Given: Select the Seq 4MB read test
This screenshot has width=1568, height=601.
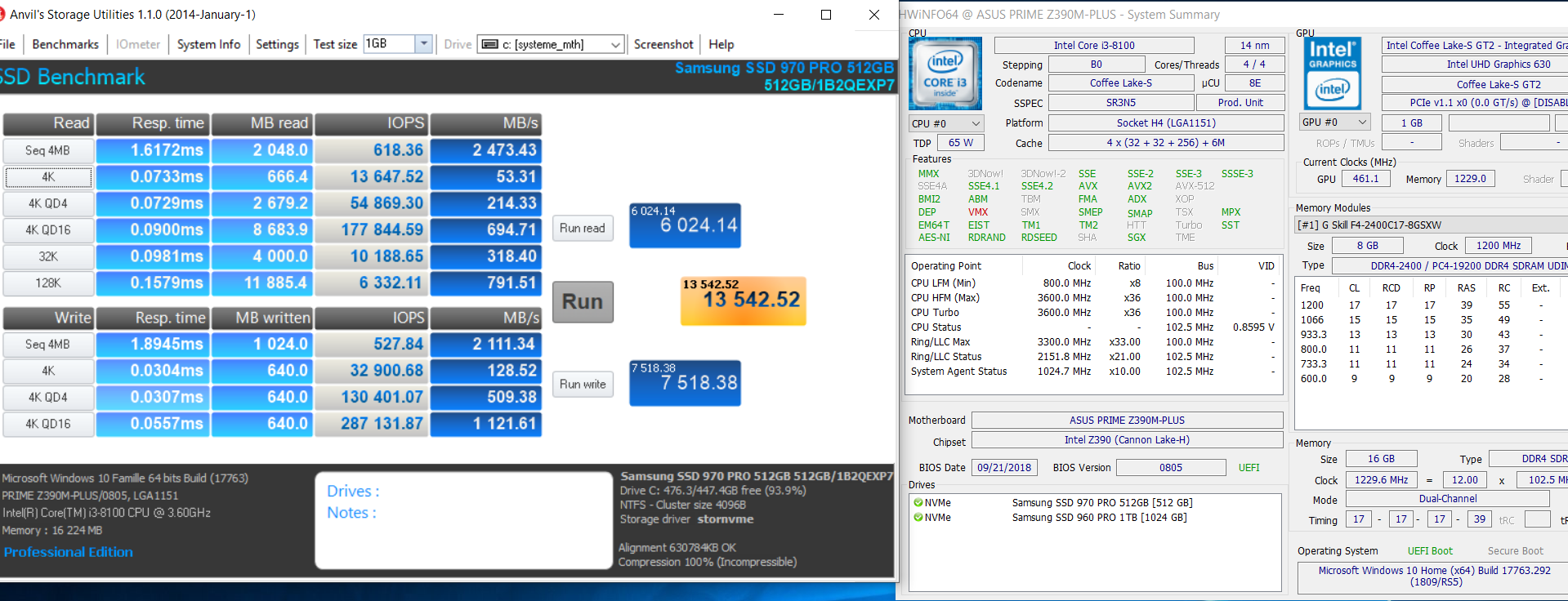Looking at the screenshot, I should (x=47, y=150).
